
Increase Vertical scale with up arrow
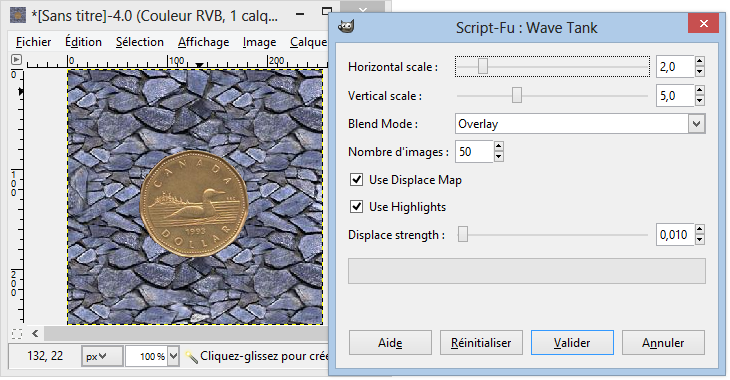click(699, 90)
